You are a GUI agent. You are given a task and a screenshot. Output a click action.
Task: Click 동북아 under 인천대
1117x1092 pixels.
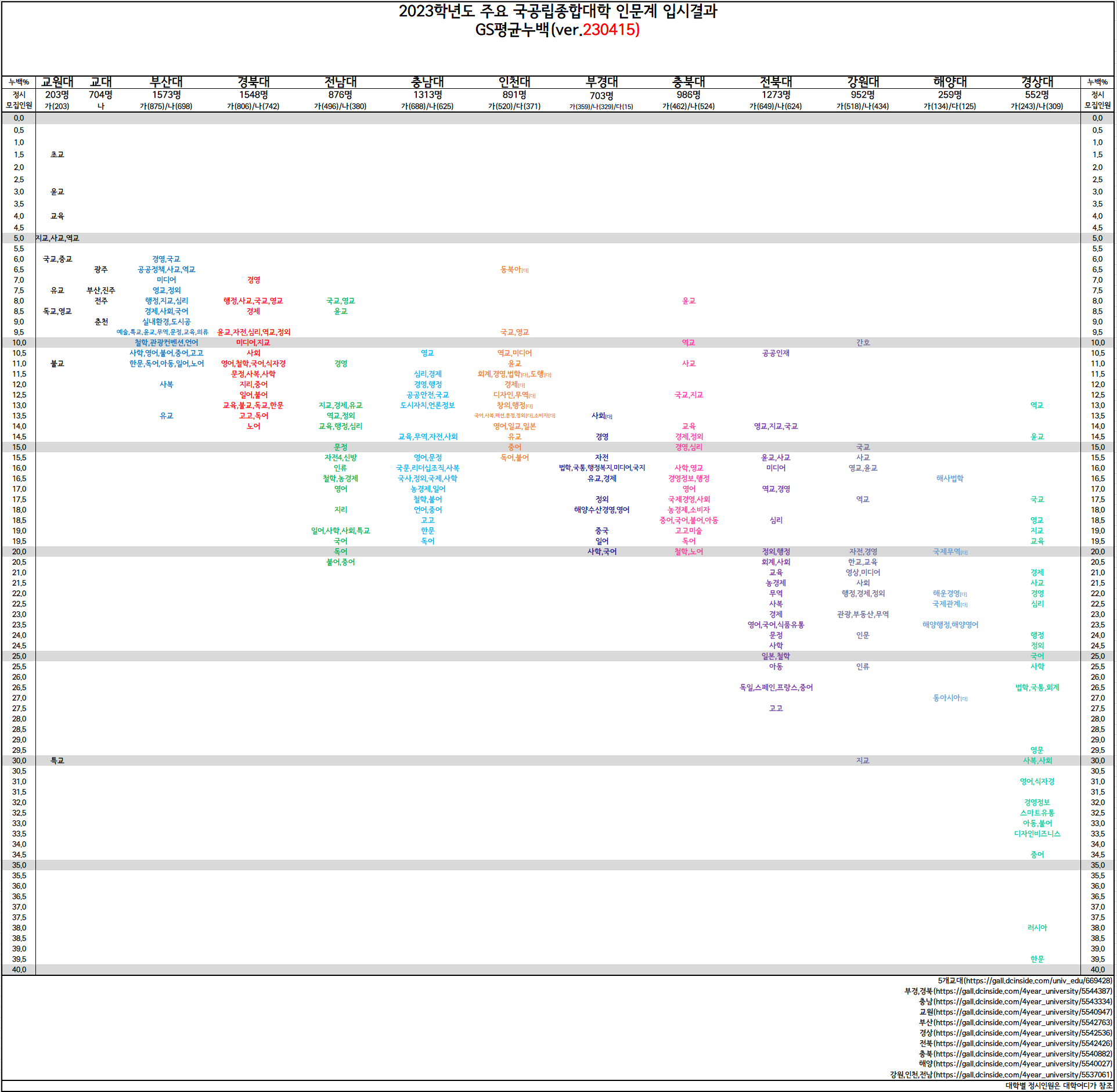click(511, 269)
